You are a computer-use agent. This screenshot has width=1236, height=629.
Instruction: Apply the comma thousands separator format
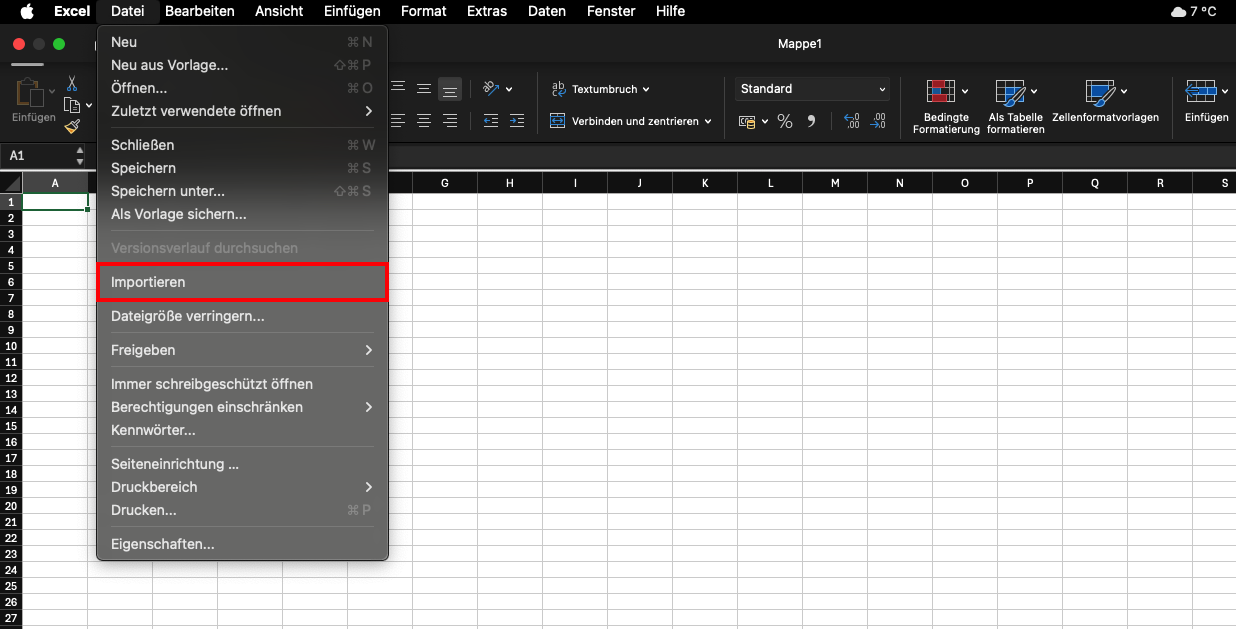click(811, 121)
